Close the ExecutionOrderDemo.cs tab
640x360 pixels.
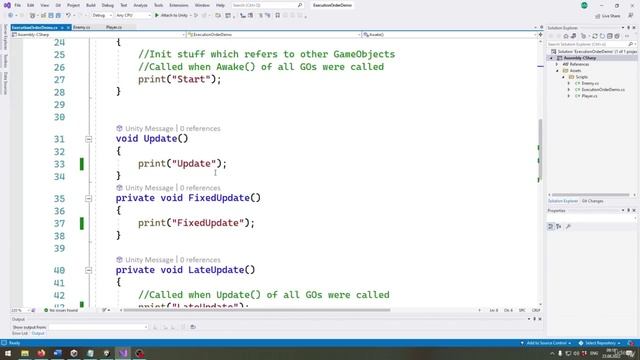point(68,27)
